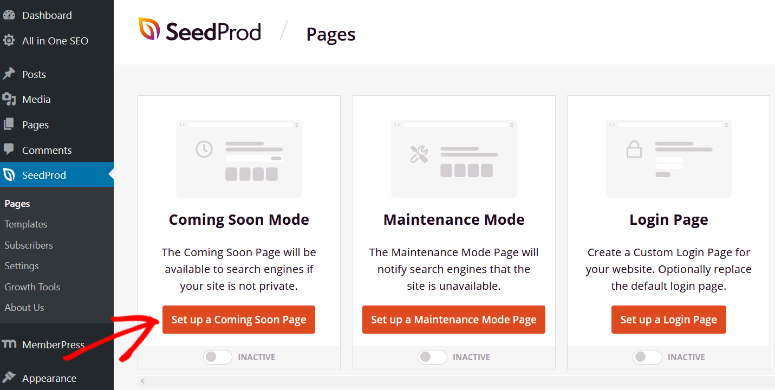Go to SeedProd Subscribers submenu
This screenshot has width=775, height=390.
(29, 245)
